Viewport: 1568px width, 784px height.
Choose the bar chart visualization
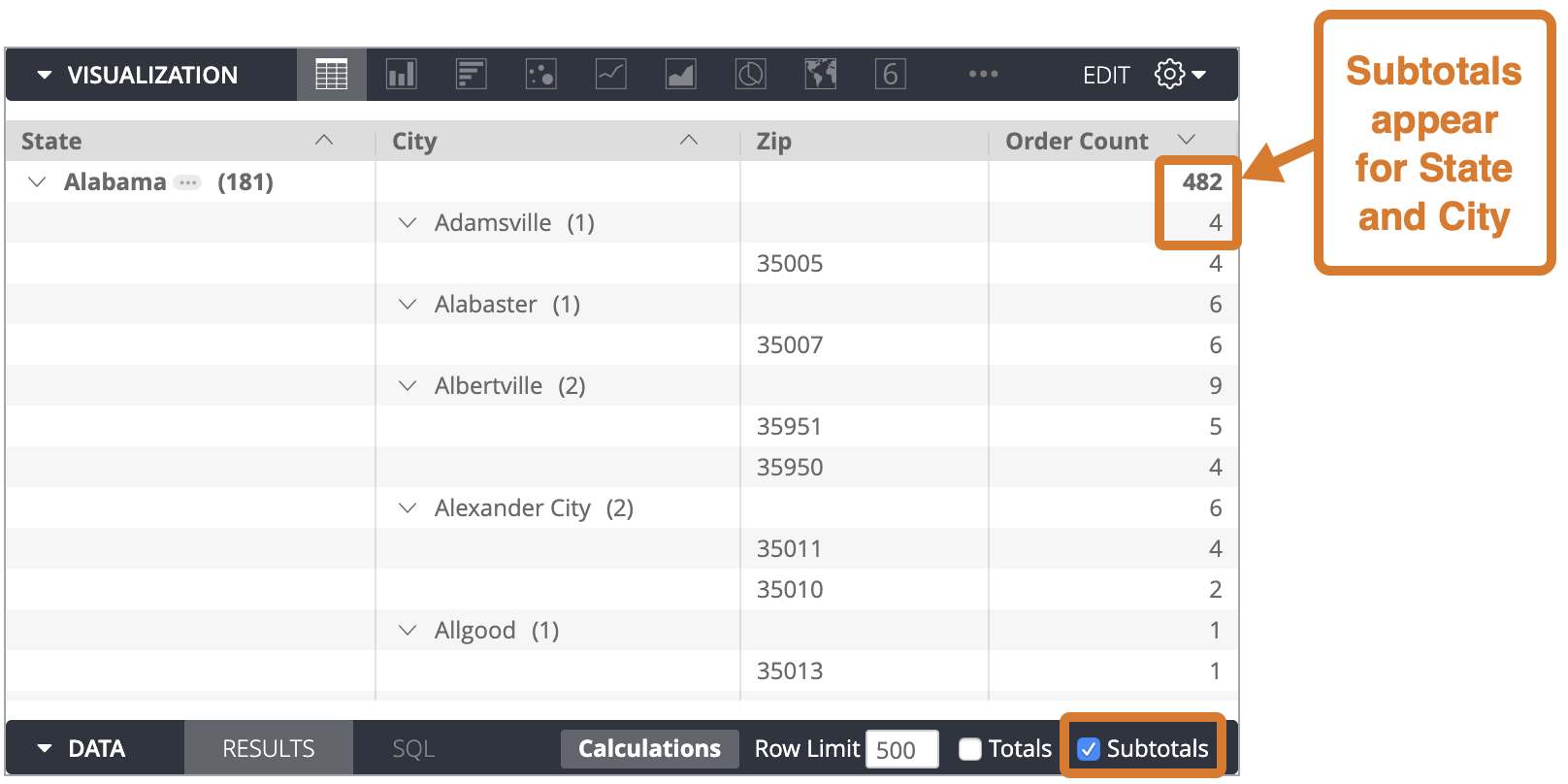[x=471, y=75]
